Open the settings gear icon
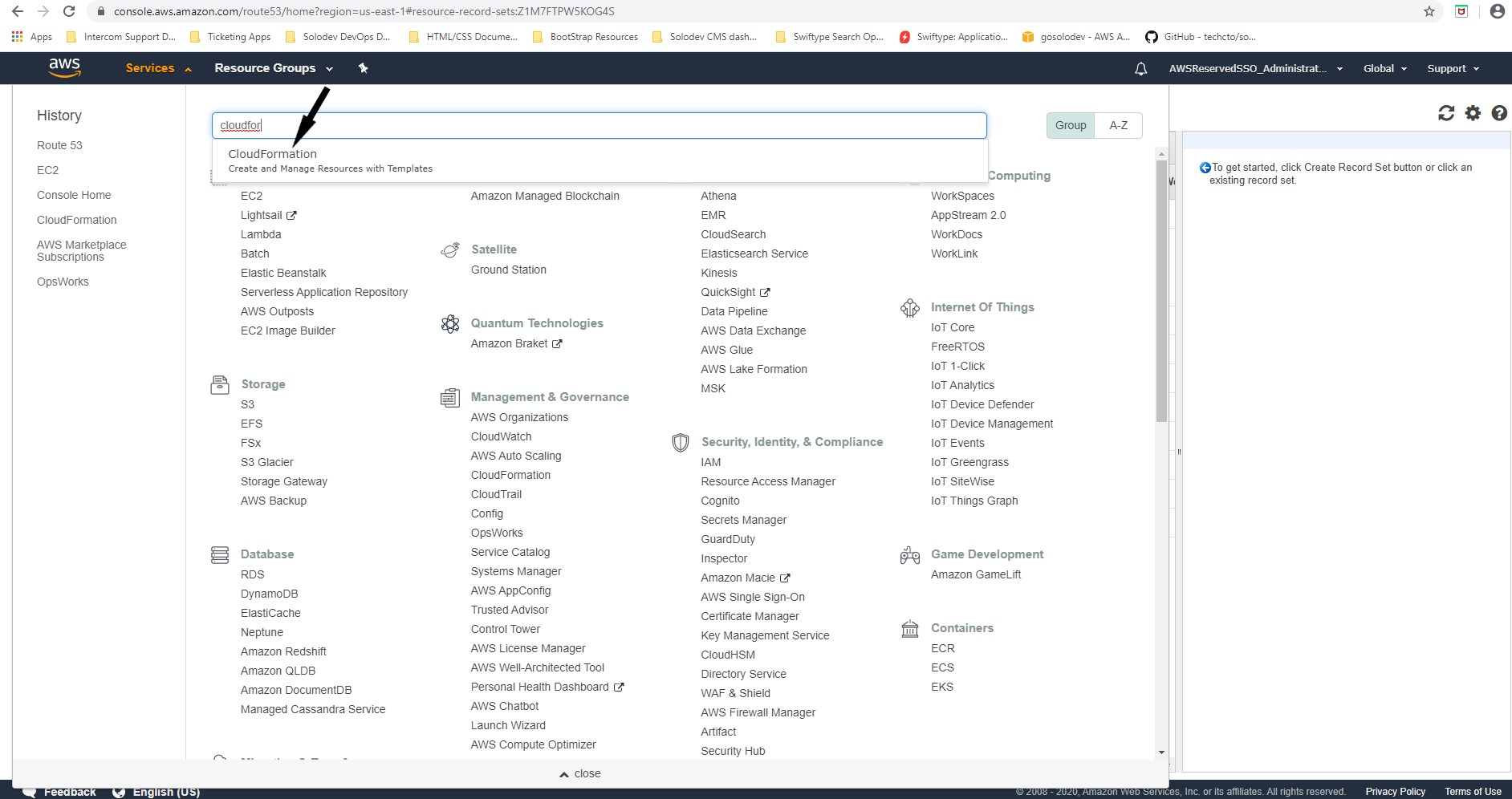Screen dimensions: 1512x799 pos(1473,113)
